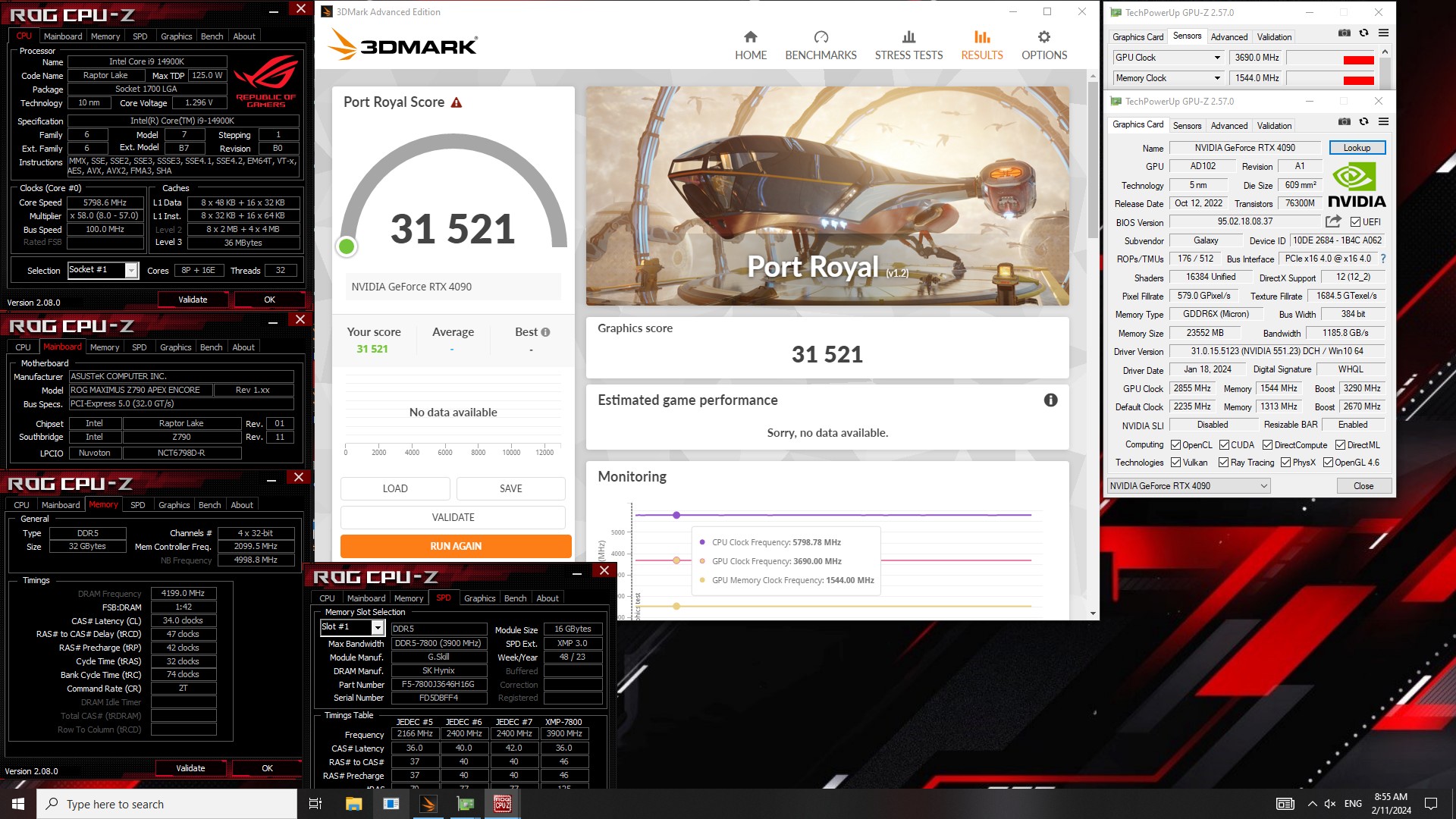Toggle the DirectML checkbox
Image resolution: width=1456 pixels, height=819 pixels.
click(1340, 445)
